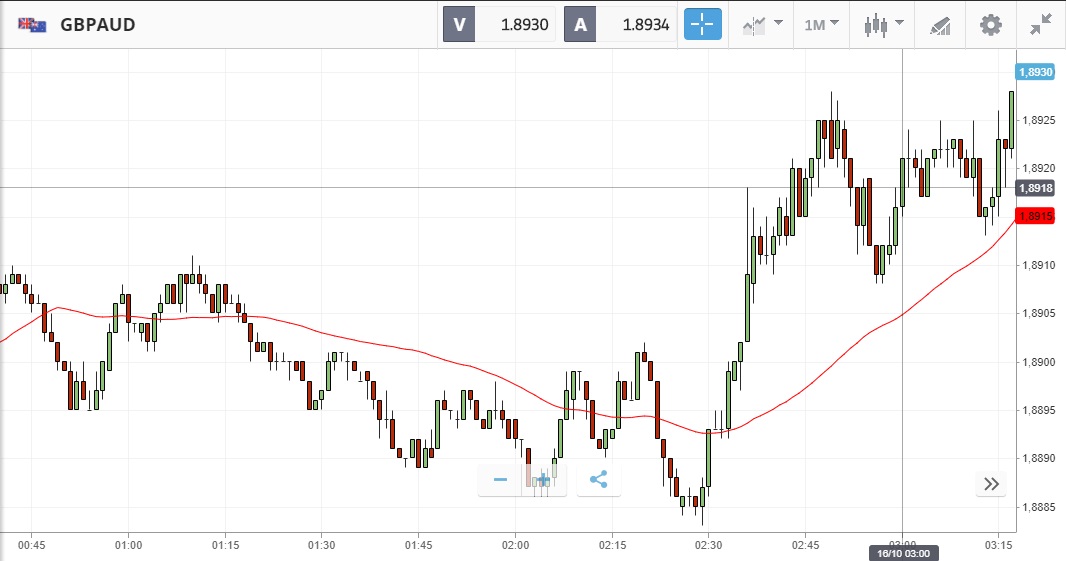Viewport: 1066px width, 561px height.
Task: Click the 1,8925 price axis label
Action: pos(1038,120)
